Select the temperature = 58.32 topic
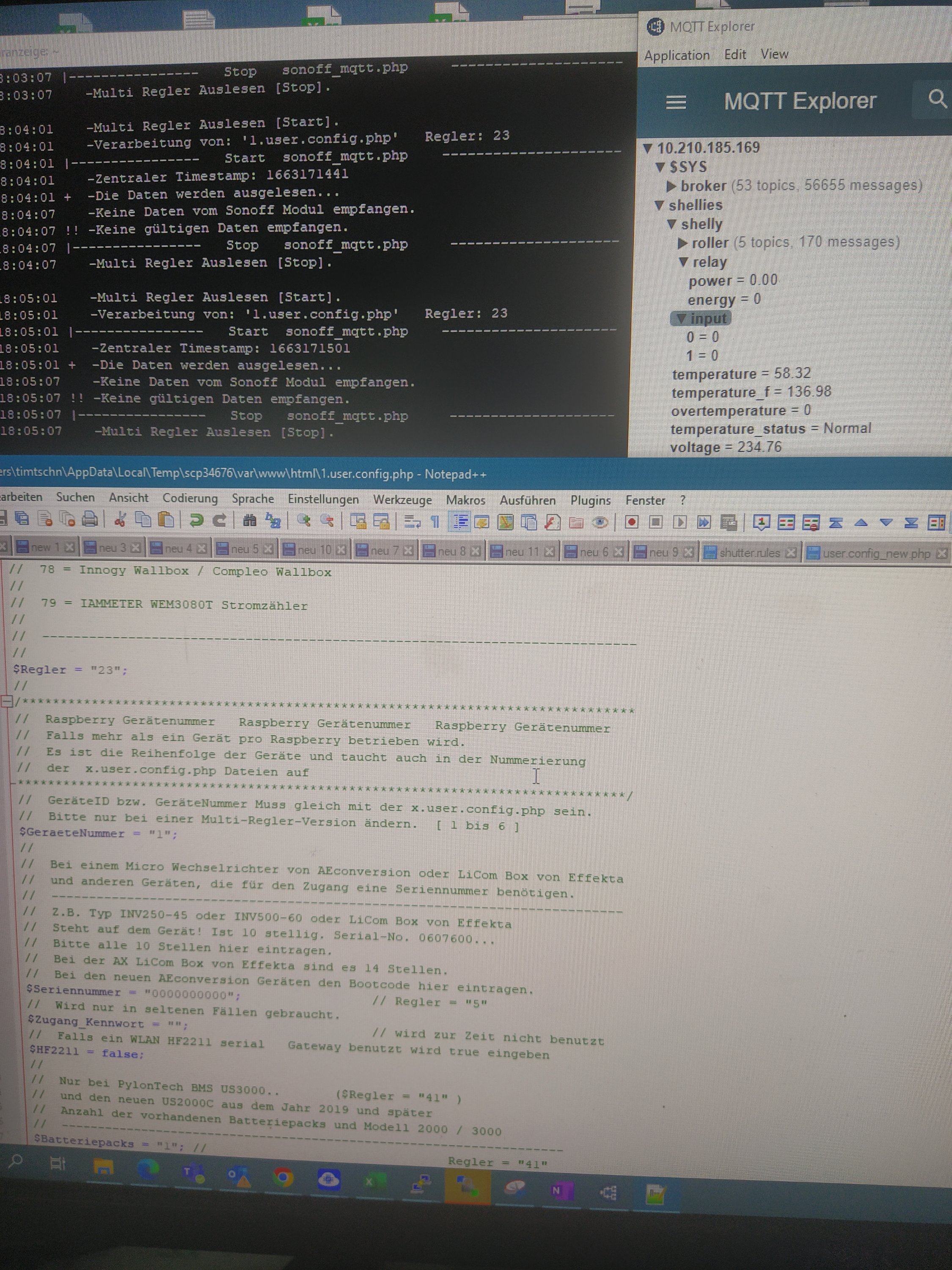The image size is (952, 1270). 741,374
